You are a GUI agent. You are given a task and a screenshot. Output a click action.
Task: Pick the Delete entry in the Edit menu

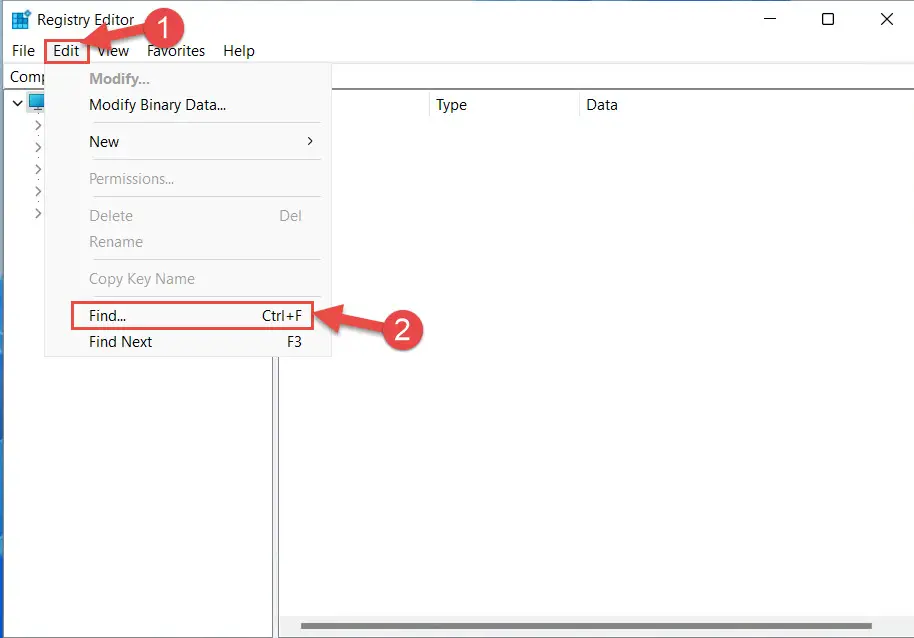click(x=188, y=216)
